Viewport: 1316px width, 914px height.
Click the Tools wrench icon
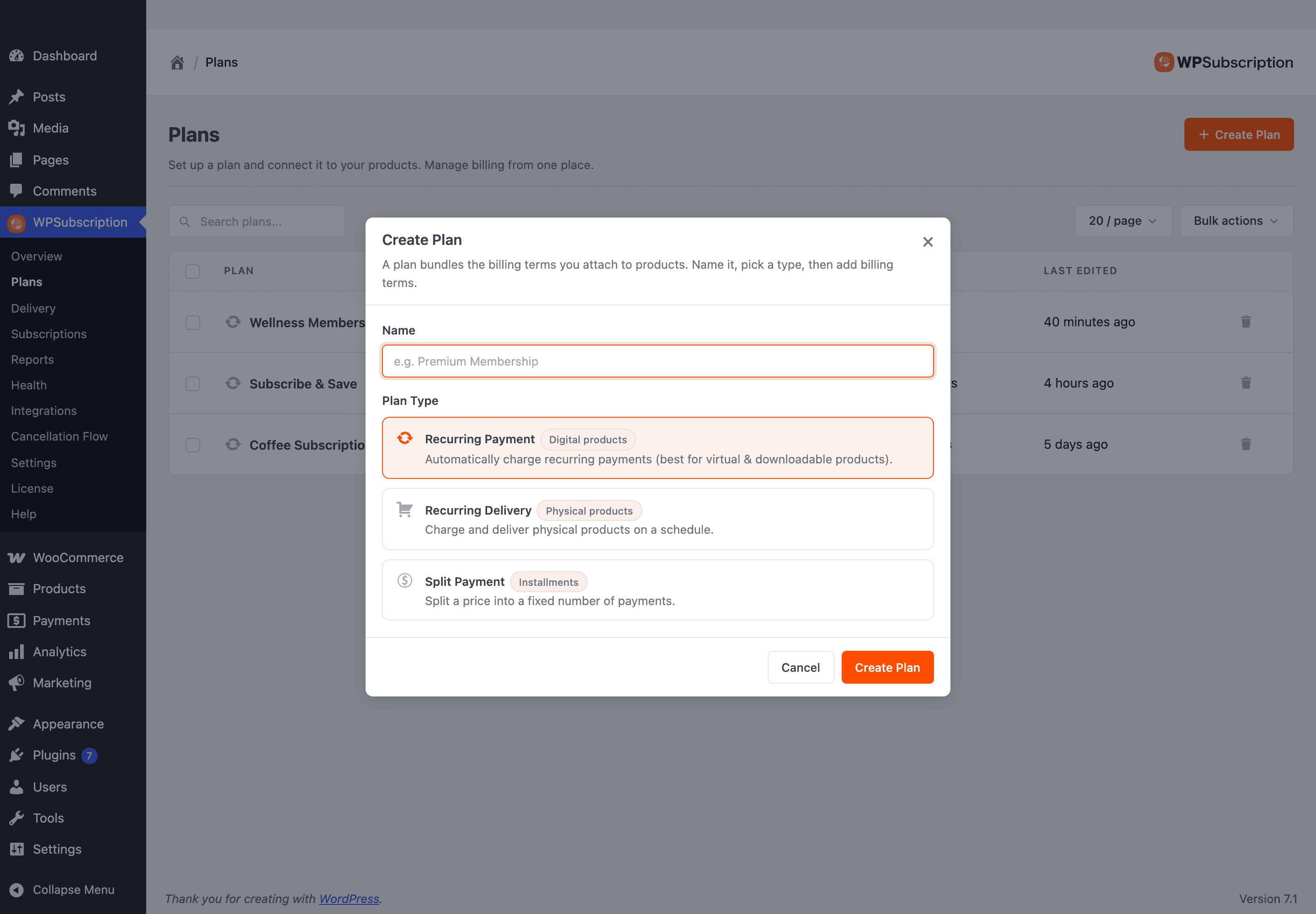[16, 818]
